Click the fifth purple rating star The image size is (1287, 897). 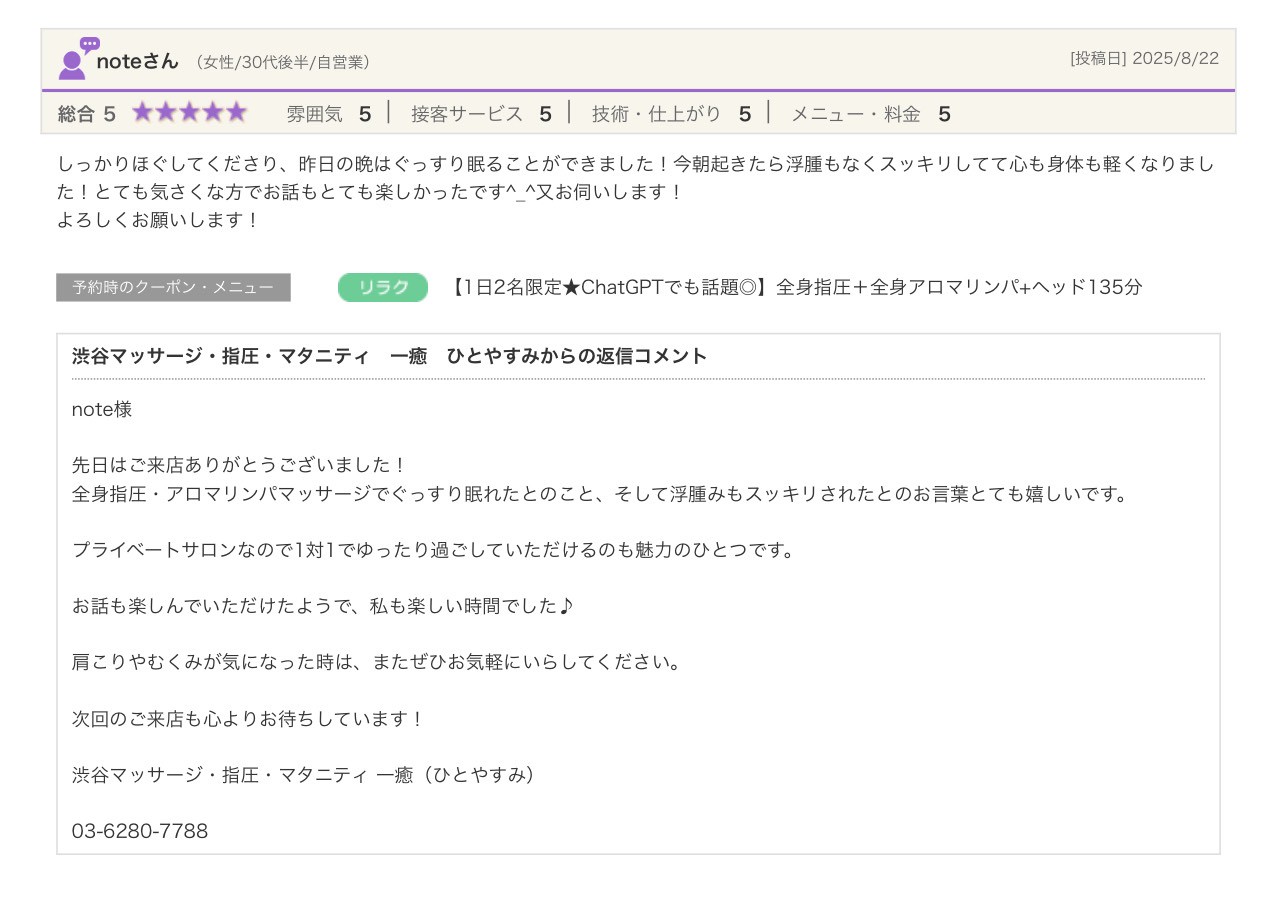pyautogui.click(x=236, y=113)
